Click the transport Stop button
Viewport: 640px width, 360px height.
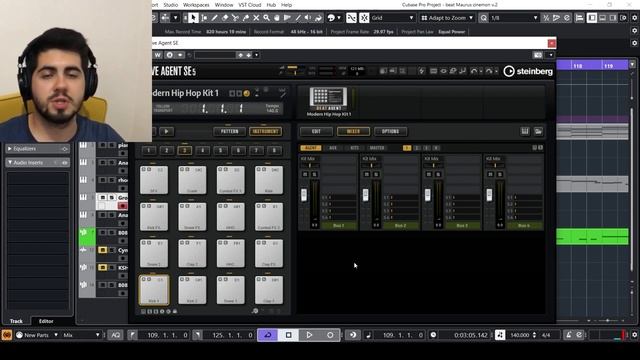click(289, 335)
